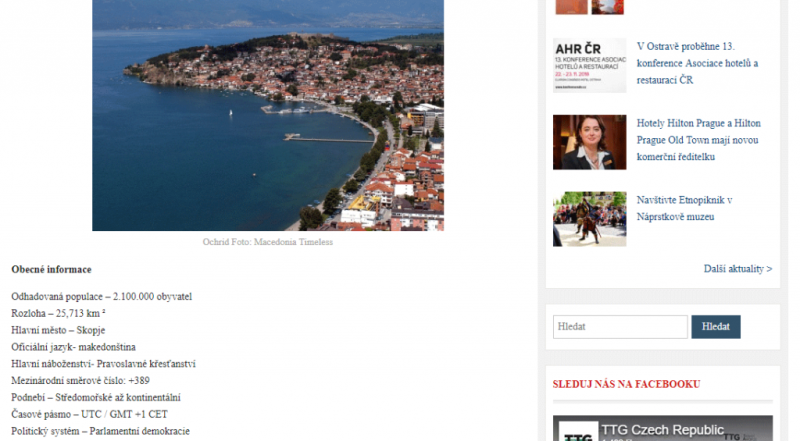Click the TTG Czech Republic Facebook page title
This screenshot has height=441, width=800.
(x=662, y=430)
